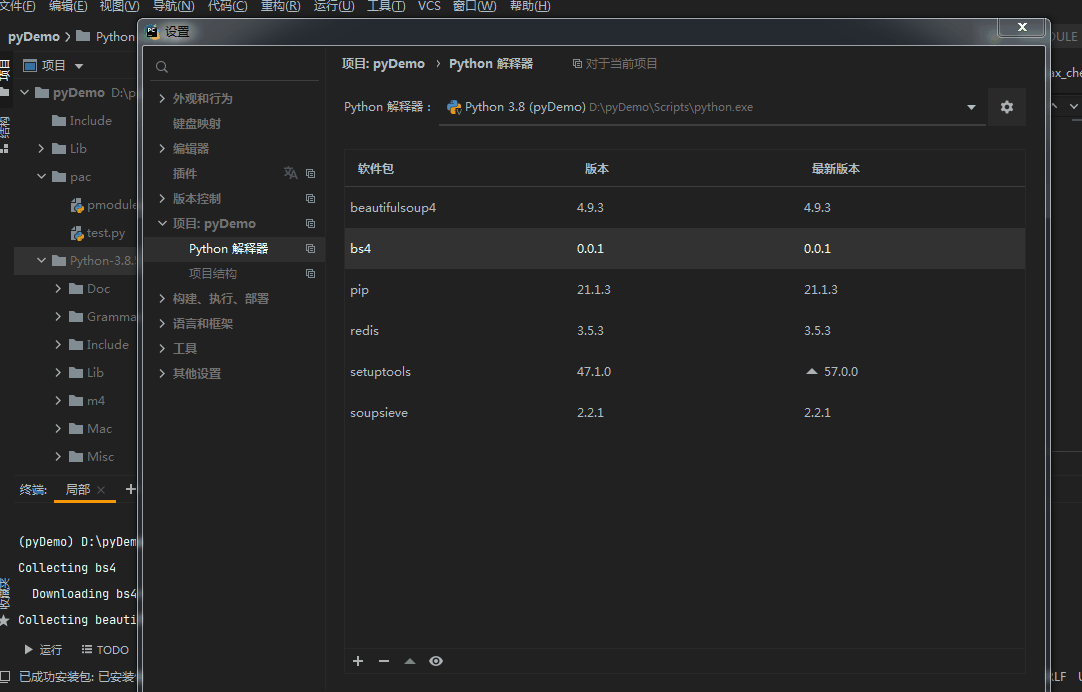Image resolution: width=1082 pixels, height=692 pixels.
Task: Click the search magnifier in settings dialog
Action: pyautogui.click(x=161, y=66)
